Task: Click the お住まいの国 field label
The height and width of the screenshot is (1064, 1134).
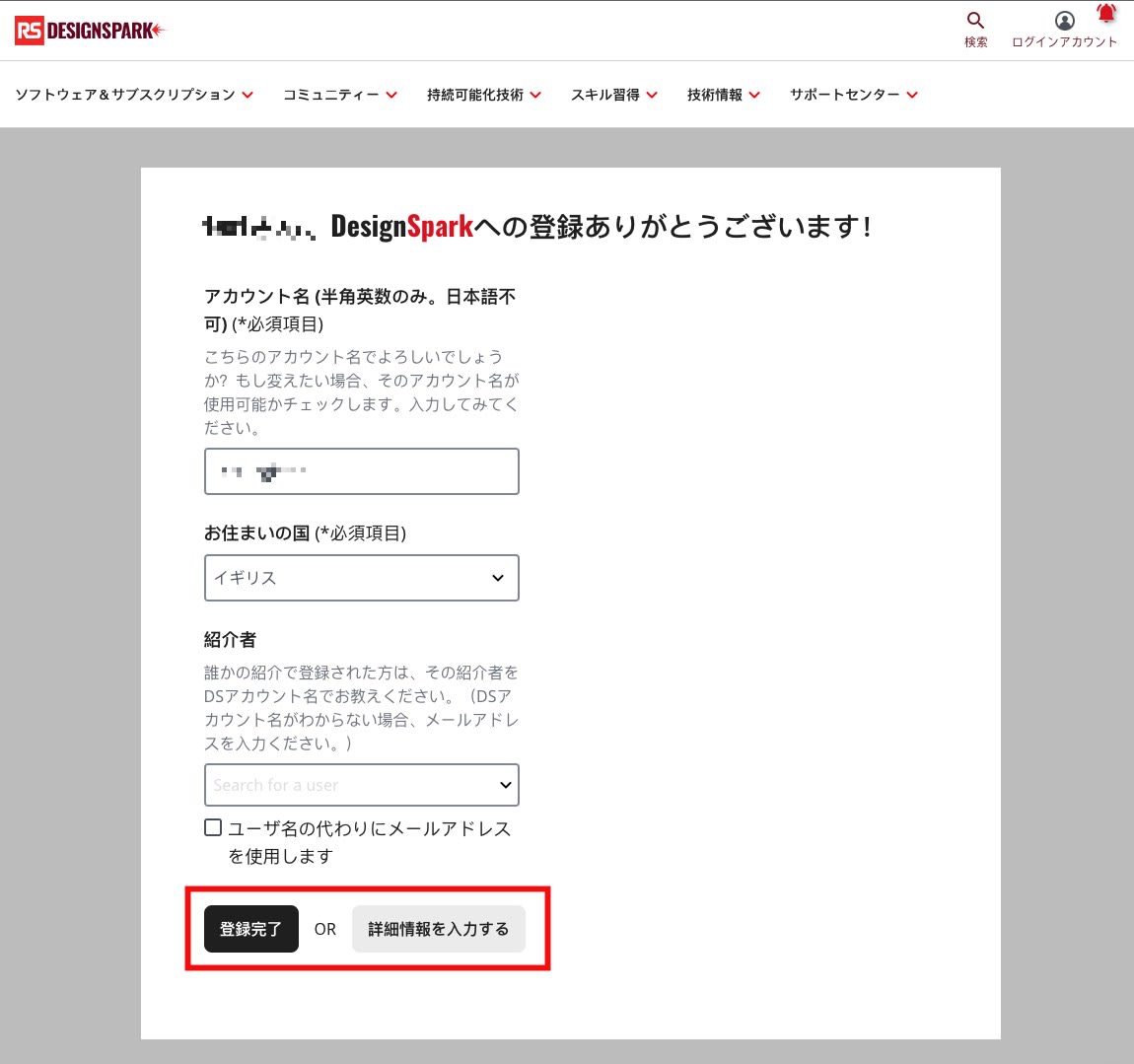Action: 306,533
